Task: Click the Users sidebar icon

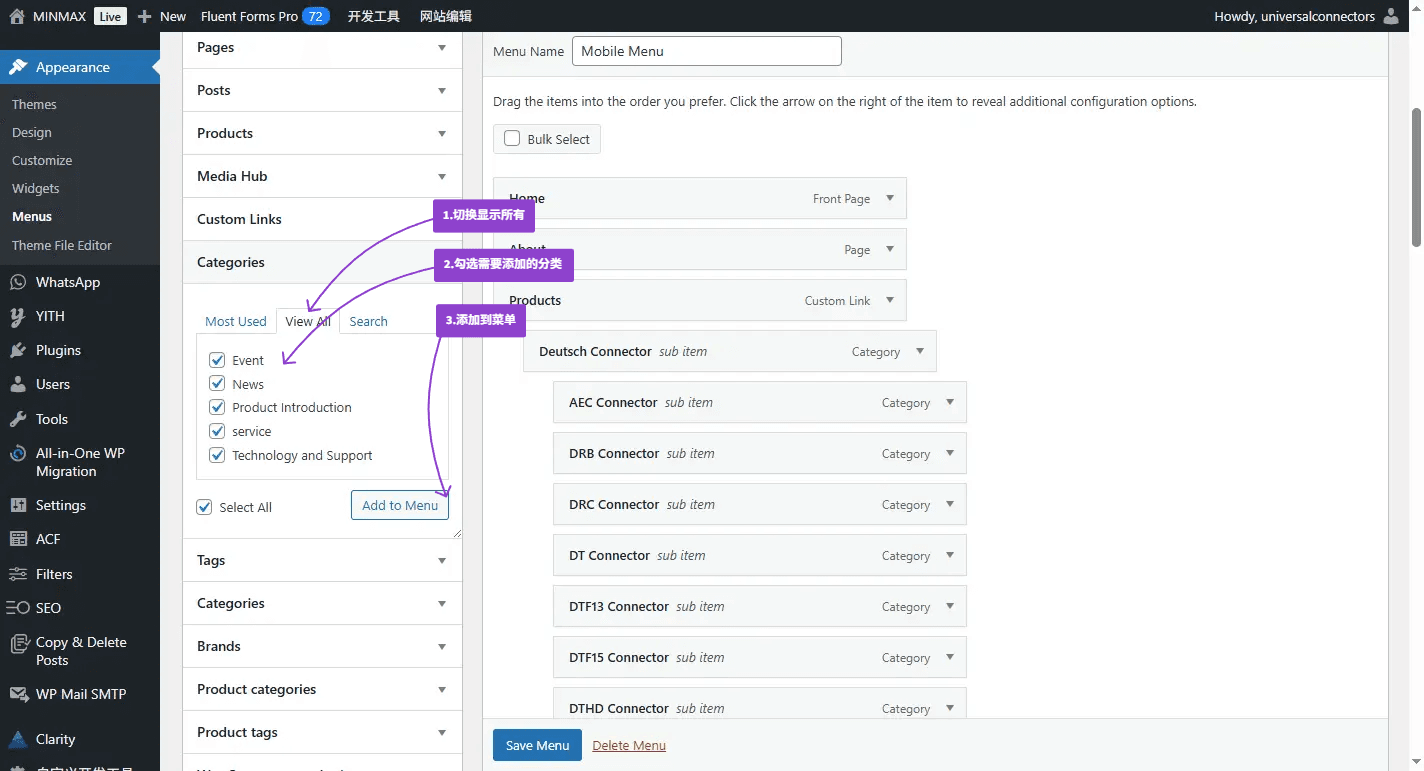Action: point(17,384)
